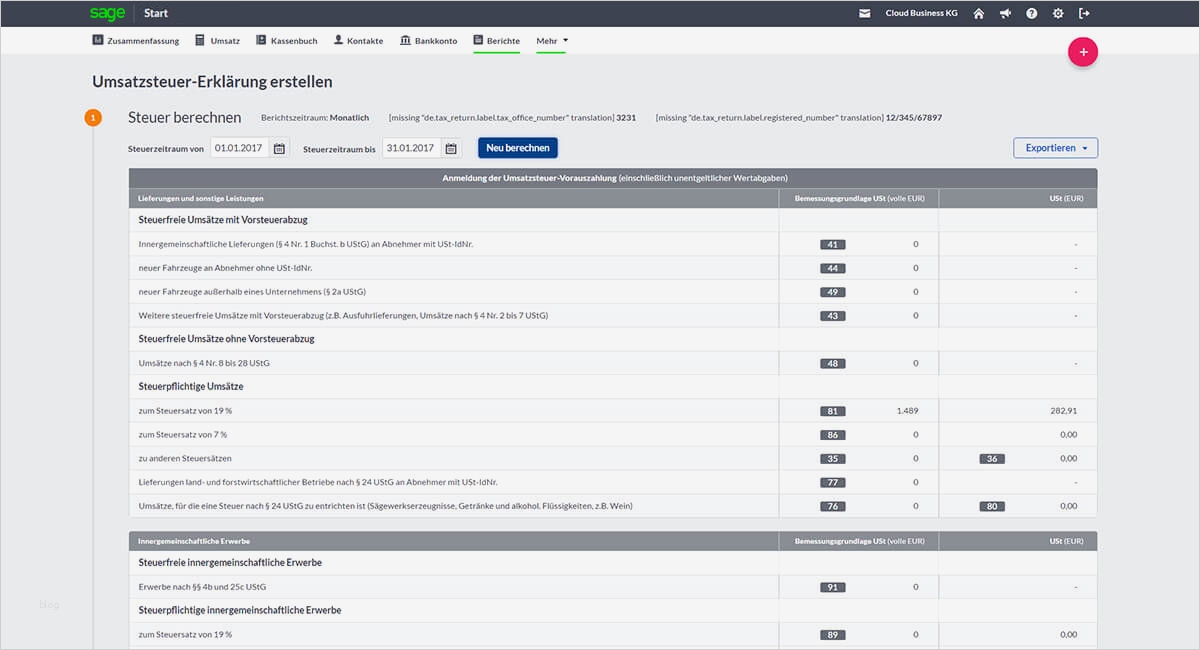
Task: Click the Steuerzeitraum von date field
Action: tap(240, 148)
